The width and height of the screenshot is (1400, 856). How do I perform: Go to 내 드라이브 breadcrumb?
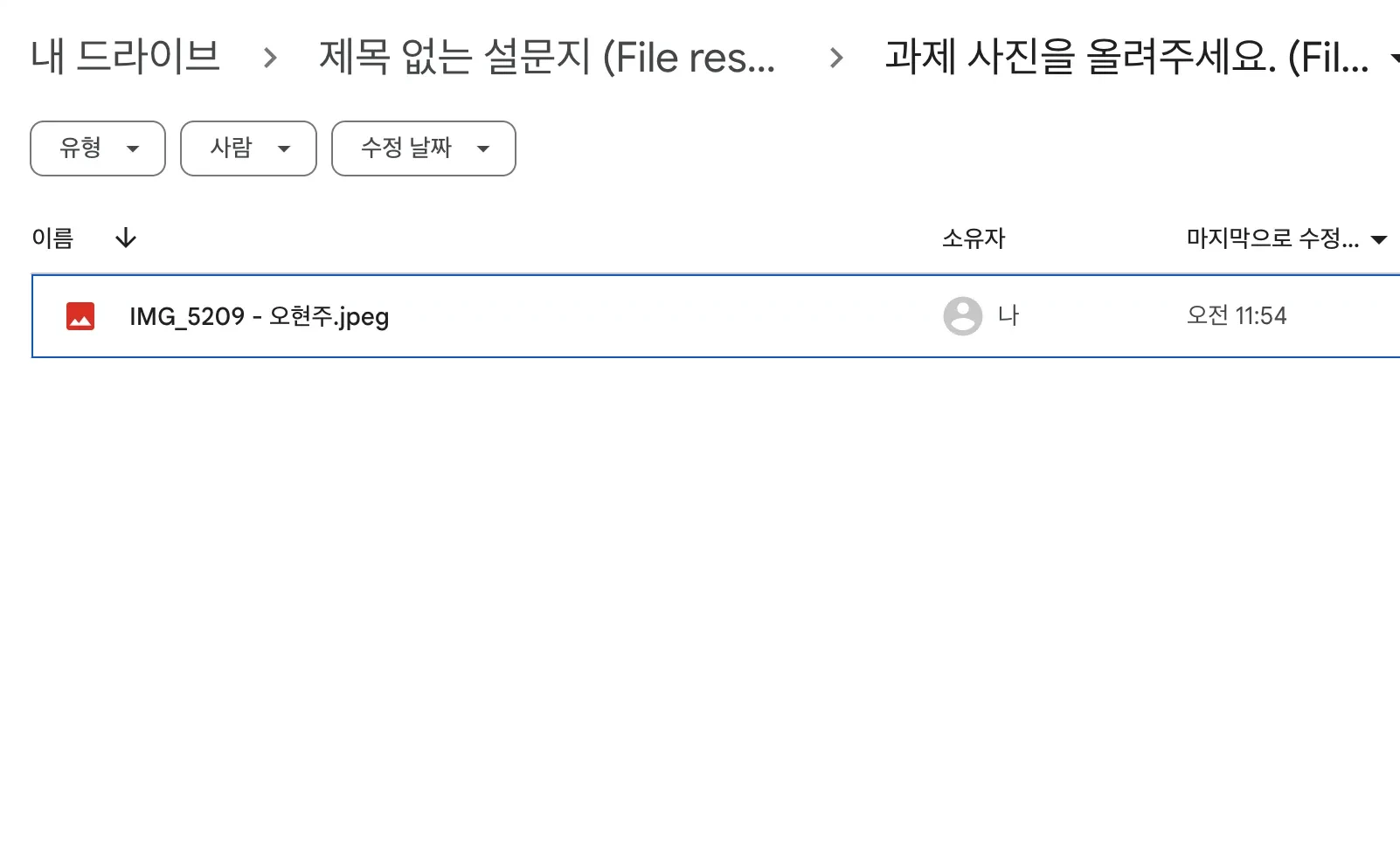[125, 58]
